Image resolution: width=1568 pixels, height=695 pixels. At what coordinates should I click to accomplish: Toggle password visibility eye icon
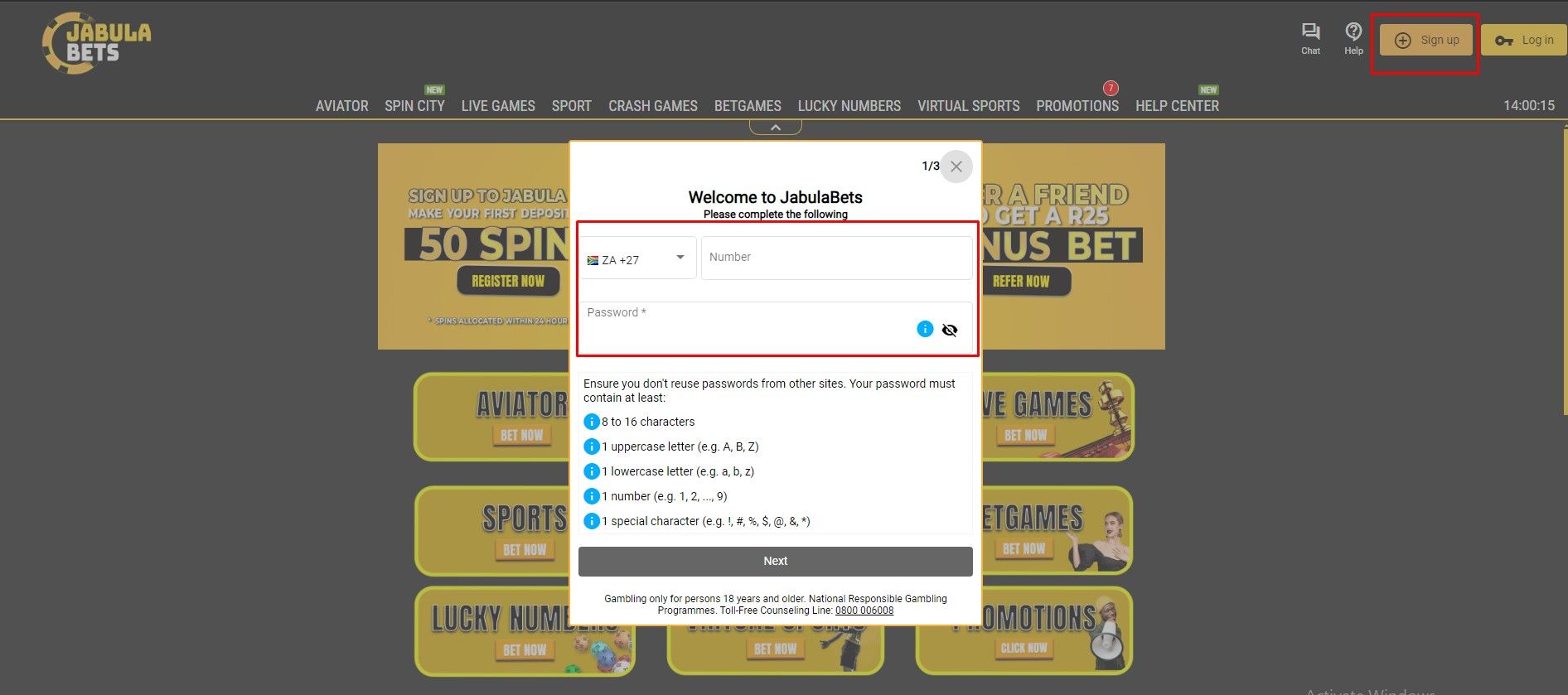click(950, 330)
